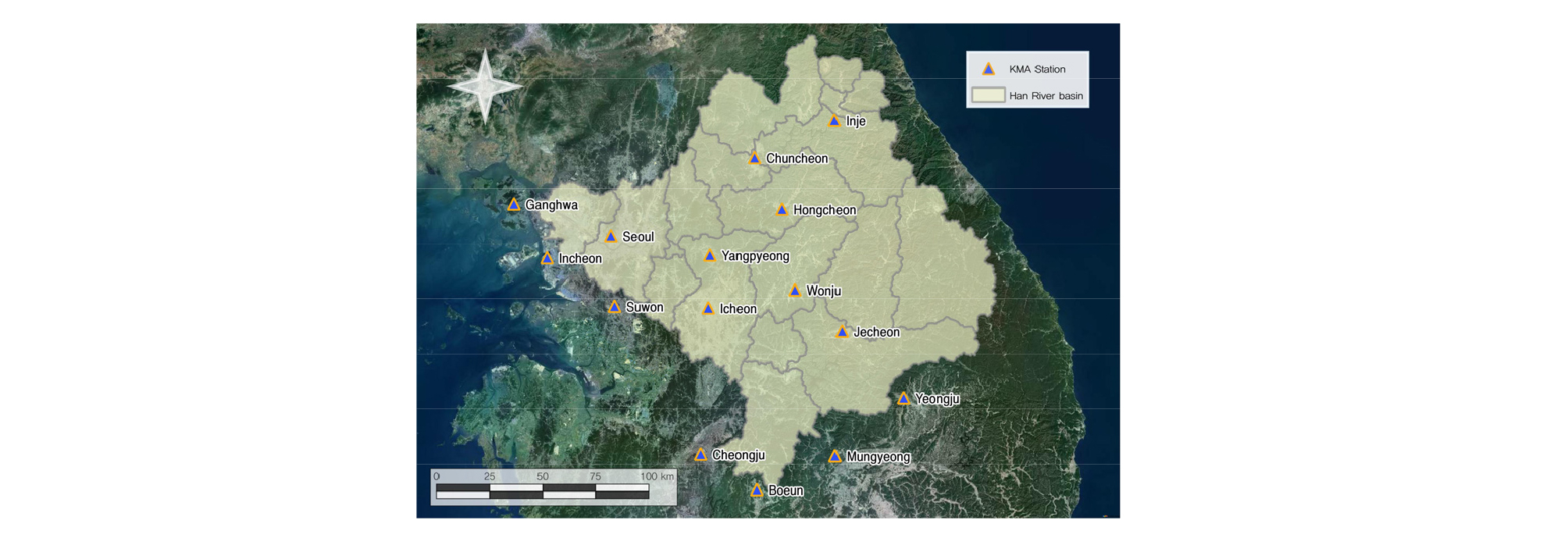Viewport: 1568px width, 538px height.
Task: Select the Wonju station triangle marker
Action: (795, 291)
